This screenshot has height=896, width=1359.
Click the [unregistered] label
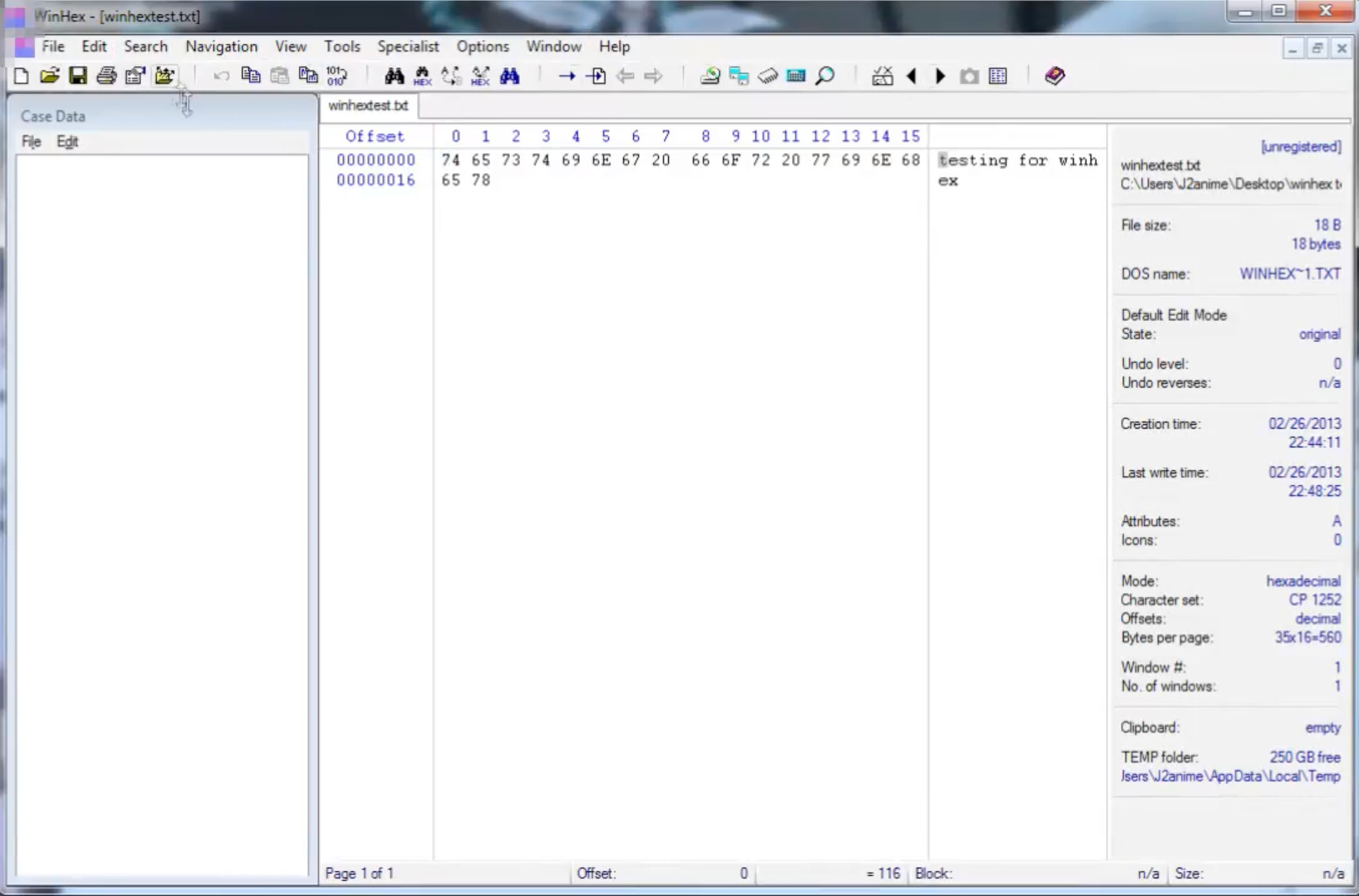click(1301, 147)
